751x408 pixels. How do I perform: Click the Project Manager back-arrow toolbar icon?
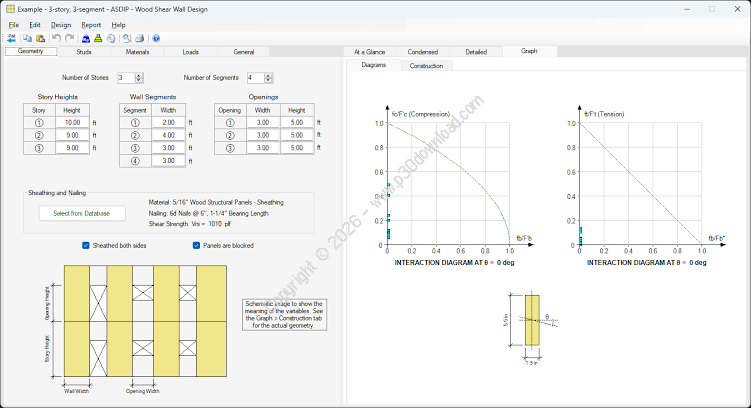(11, 38)
